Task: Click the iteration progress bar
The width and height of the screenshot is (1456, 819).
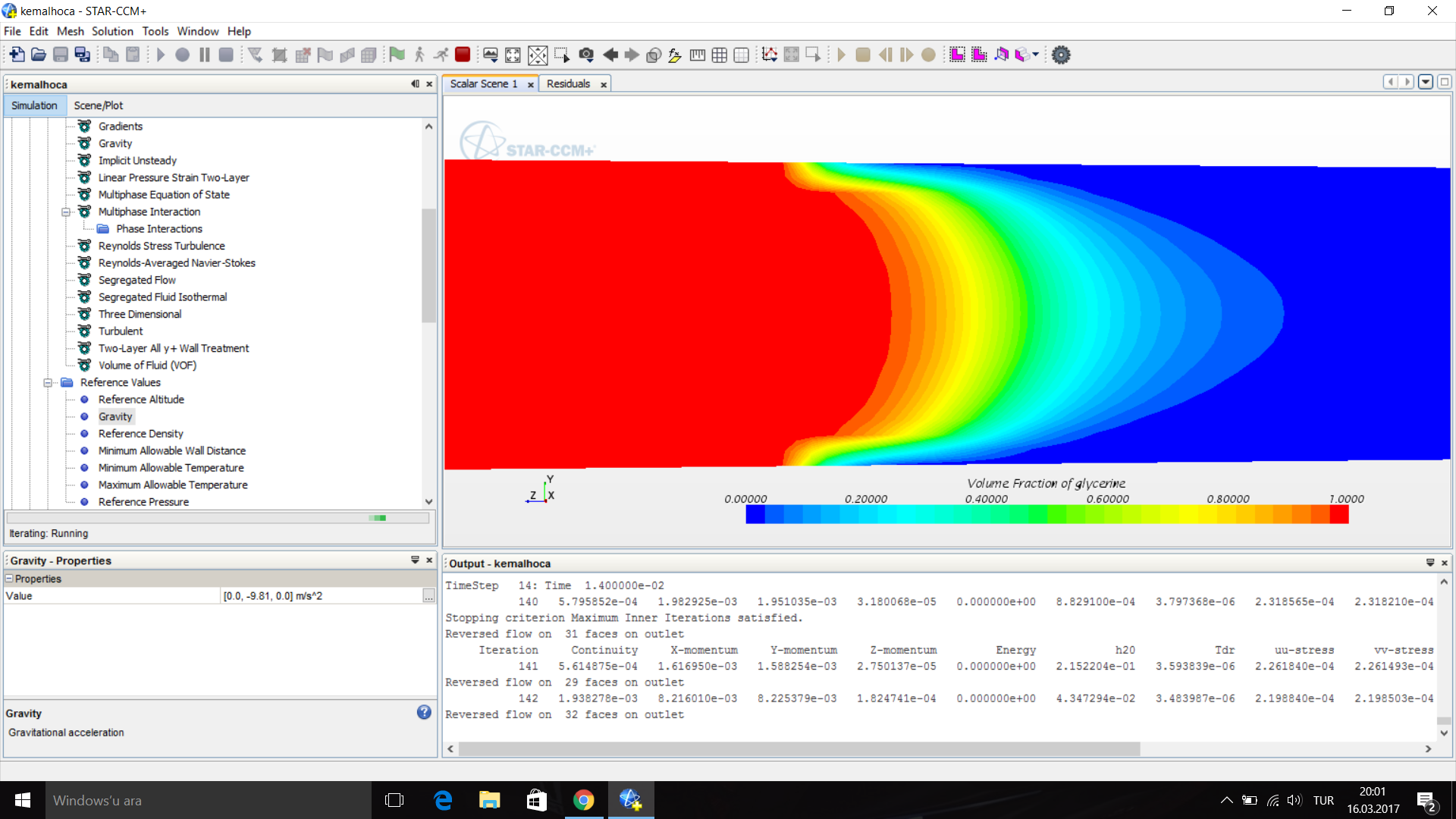Action: pyautogui.click(x=218, y=518)
